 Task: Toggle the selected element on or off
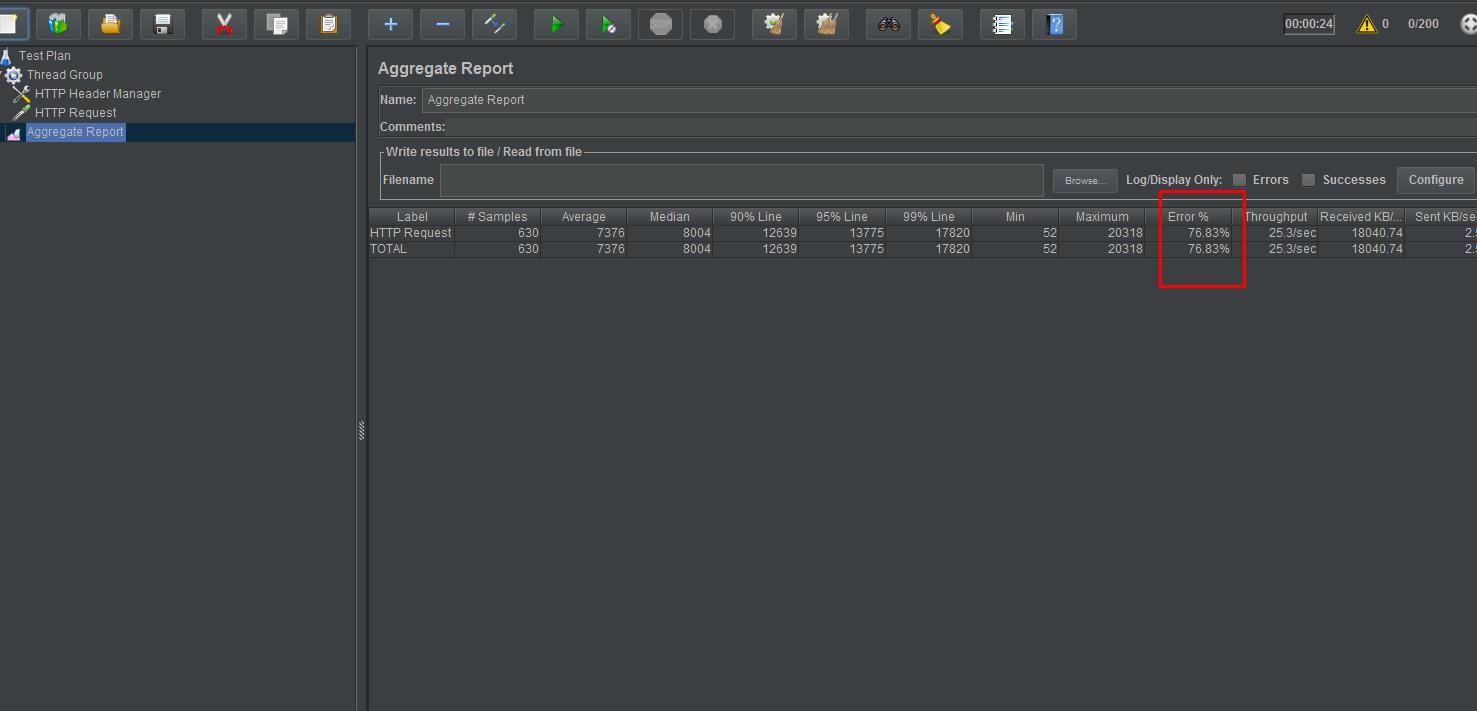click(494, 24)
